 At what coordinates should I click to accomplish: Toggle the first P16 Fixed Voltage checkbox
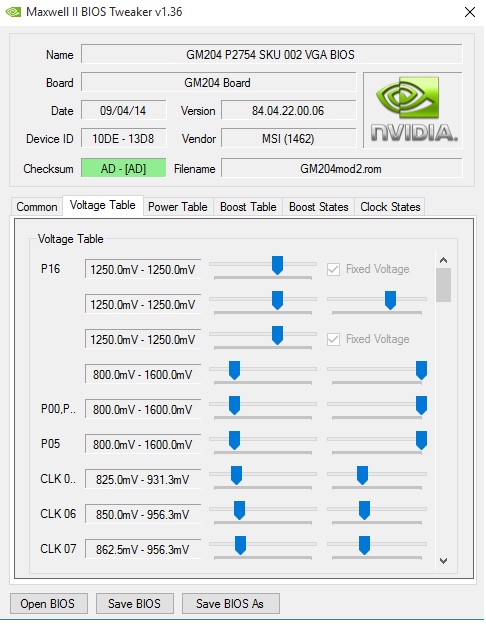333,269
